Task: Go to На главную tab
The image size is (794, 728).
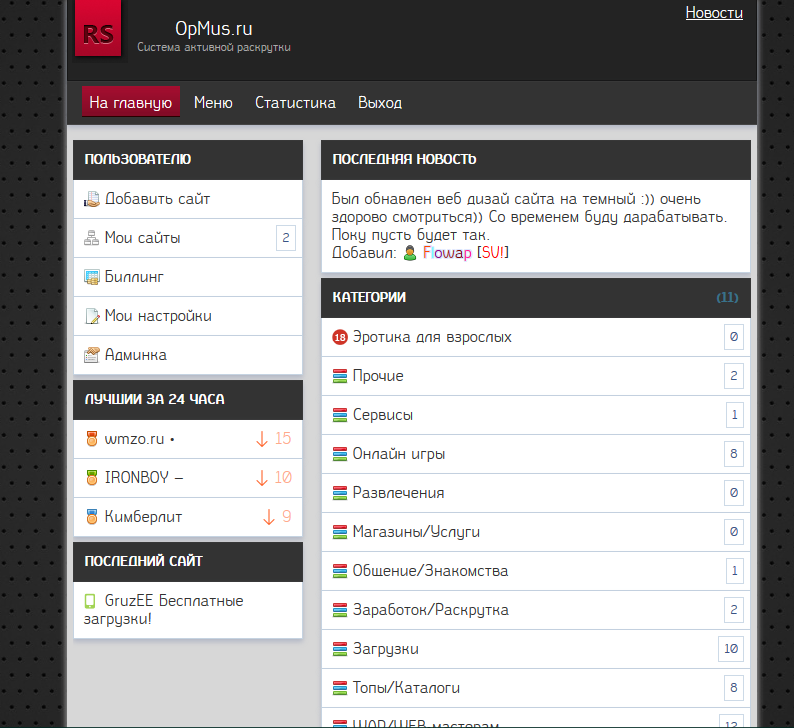Action: point(130,102)
